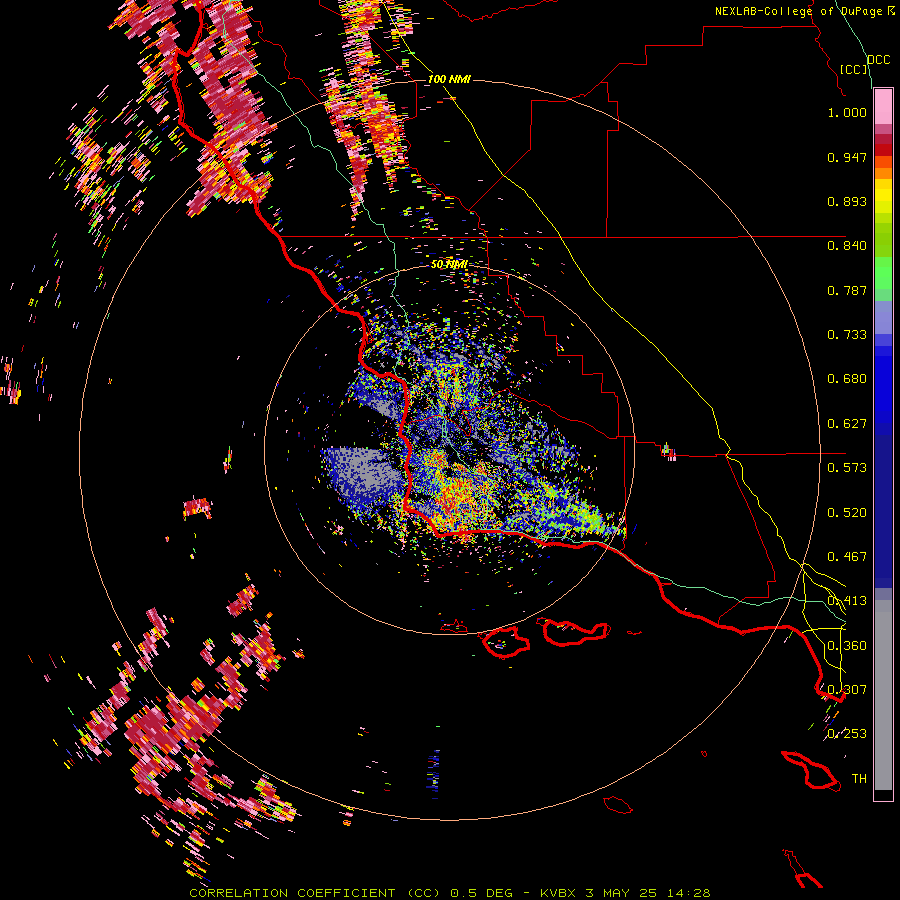Image resolution: width=900 pixels, height=900 pixels.
Task: Click the 0.467 color scale value
Action: [847, 557]
